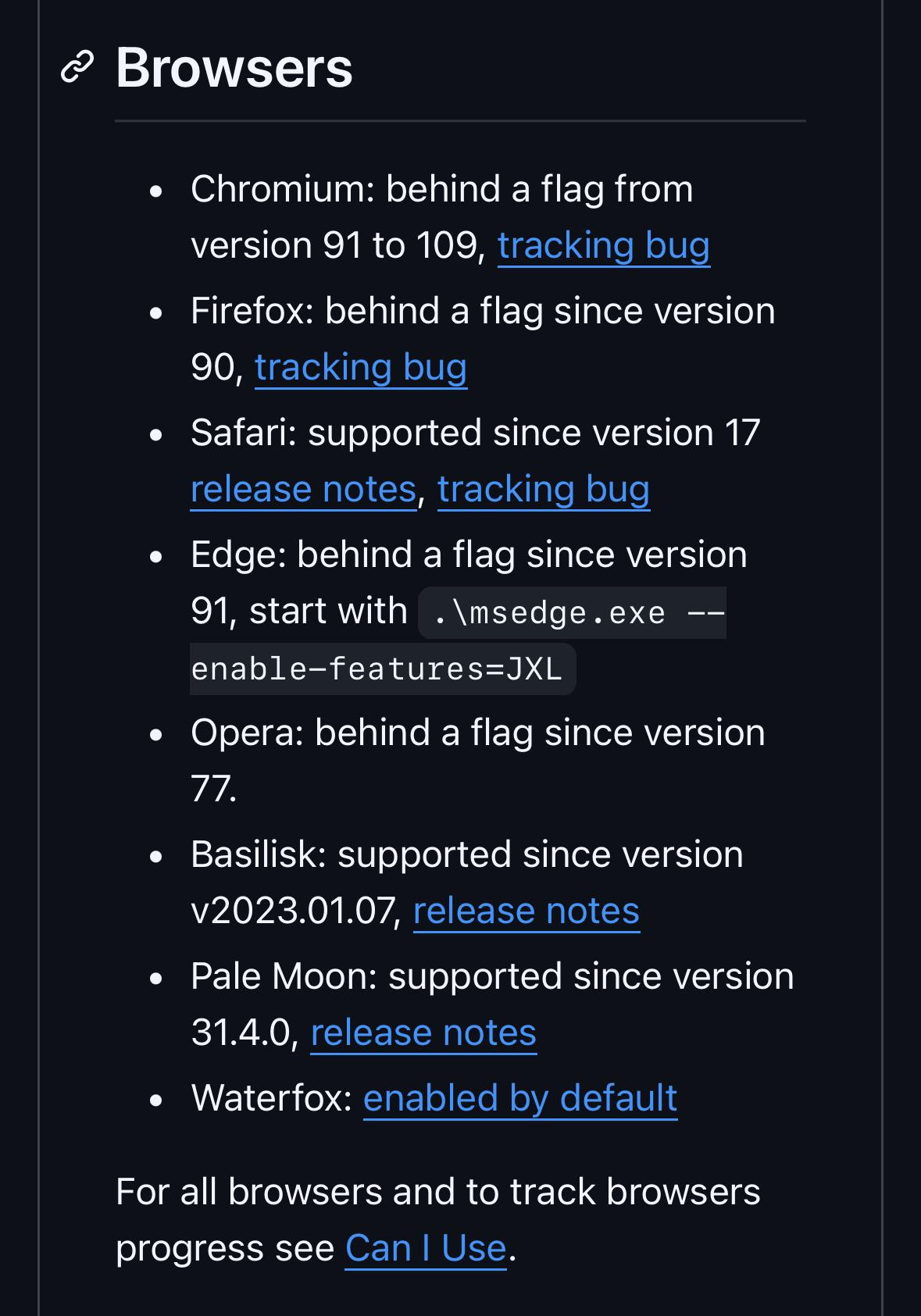Click the Firefox behind a flag text
The height and width of the screenshot is (1316, 921).
point(483,312)
